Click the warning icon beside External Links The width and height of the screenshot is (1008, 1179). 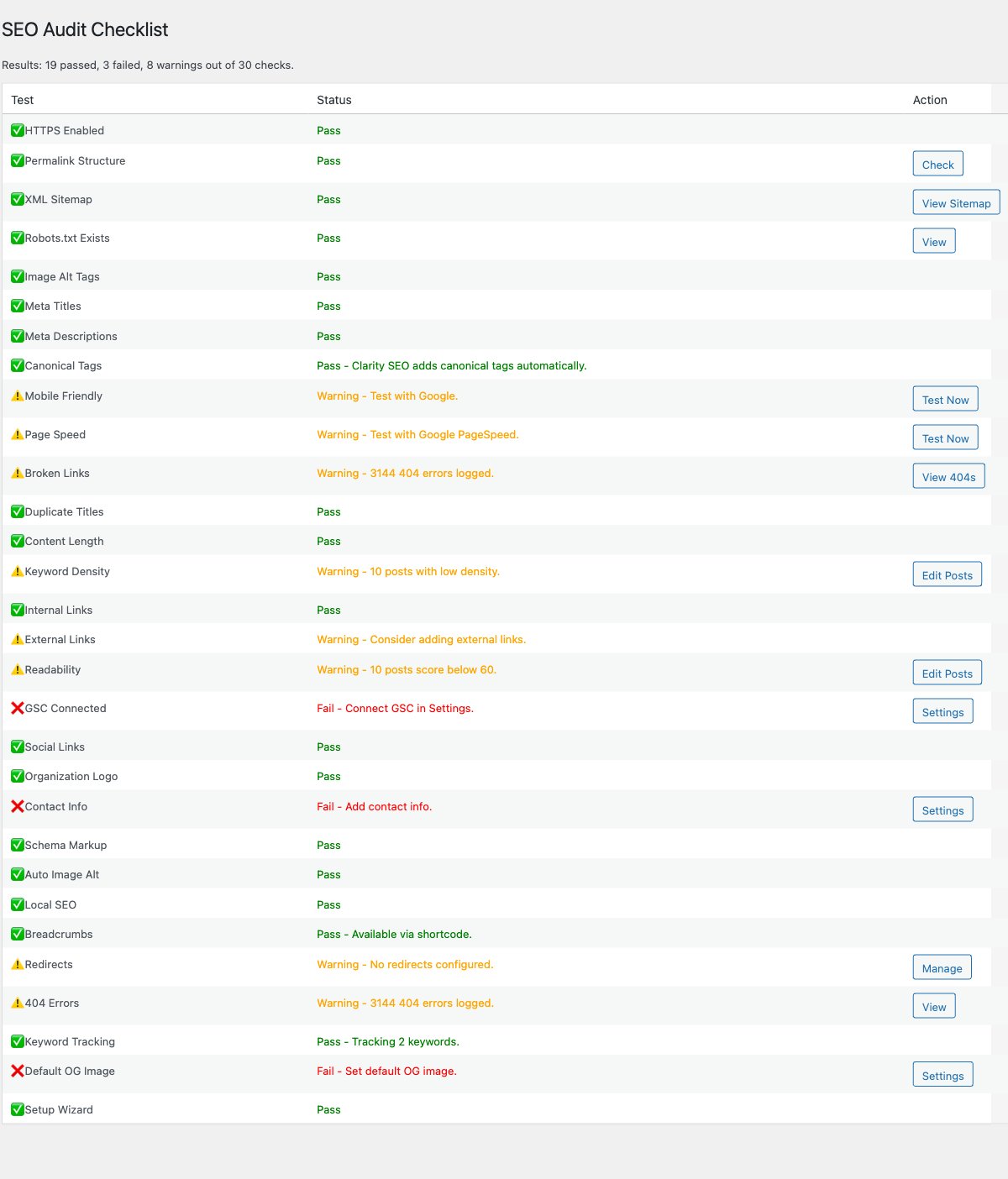point(18,639)
